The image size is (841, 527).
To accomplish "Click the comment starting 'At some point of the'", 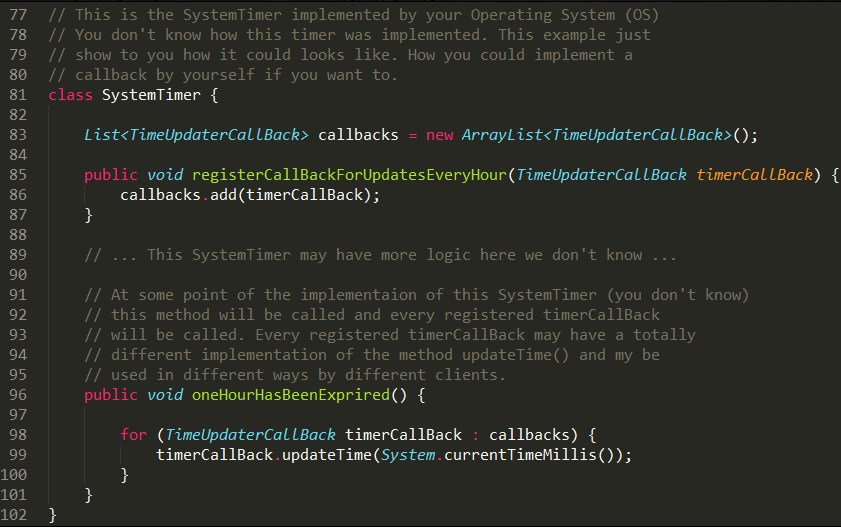I will coord(416,295).
